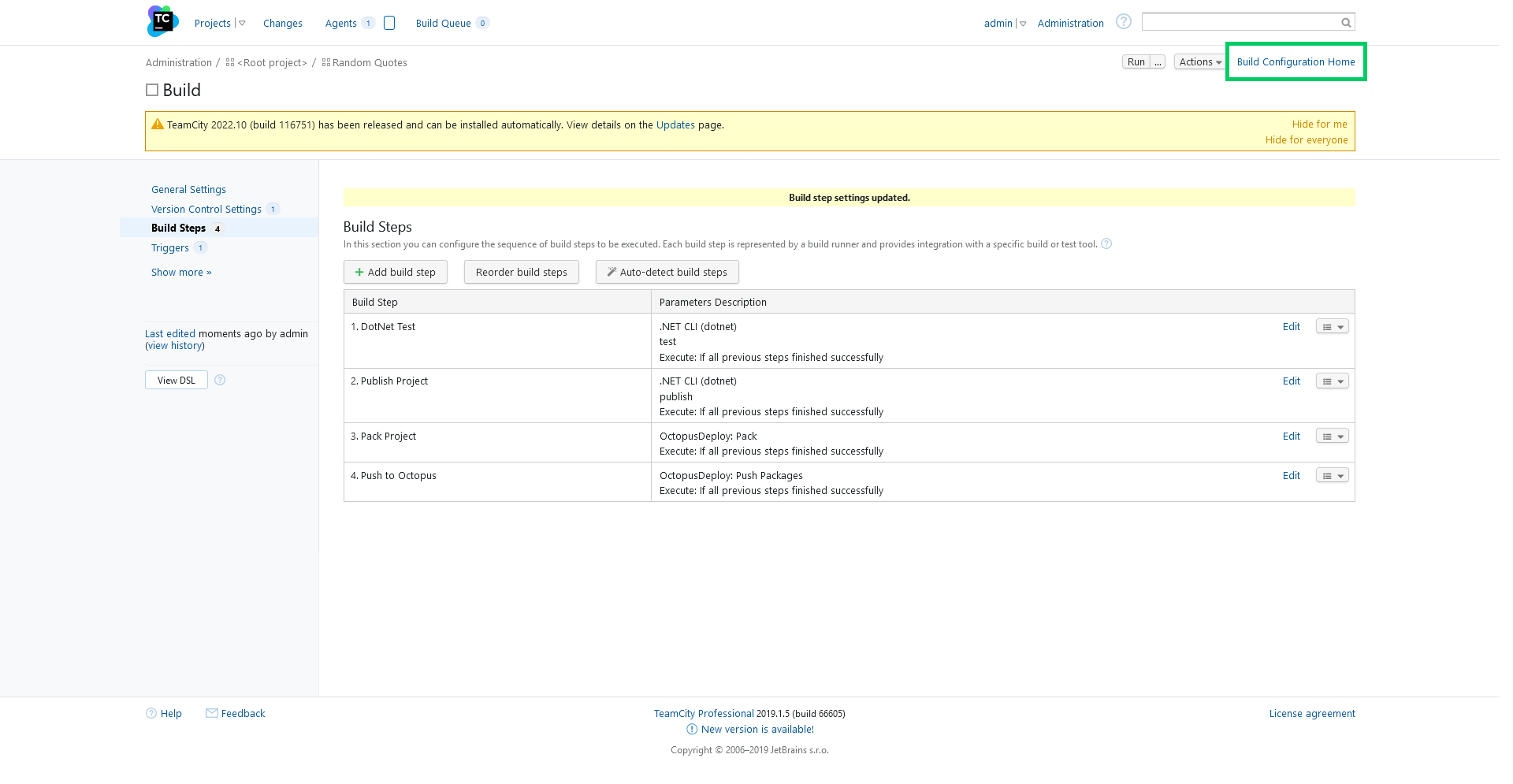This screenshot has width=1513, height=784.
Task: Open the admin user dropdown arrow
Action: (1023, 24)
